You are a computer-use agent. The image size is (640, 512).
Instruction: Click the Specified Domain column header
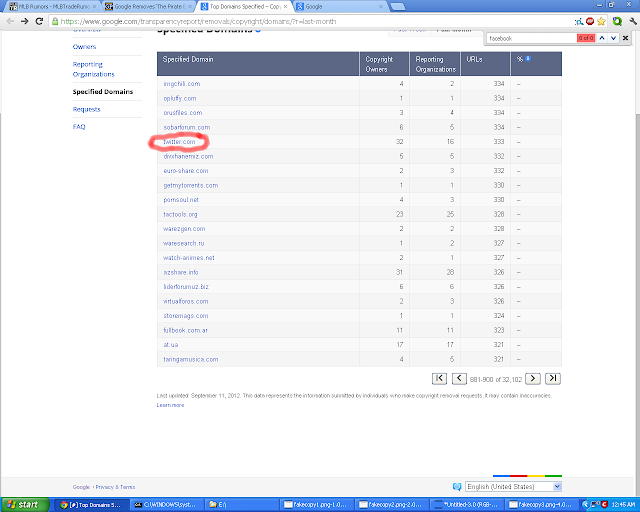[258, 64]
